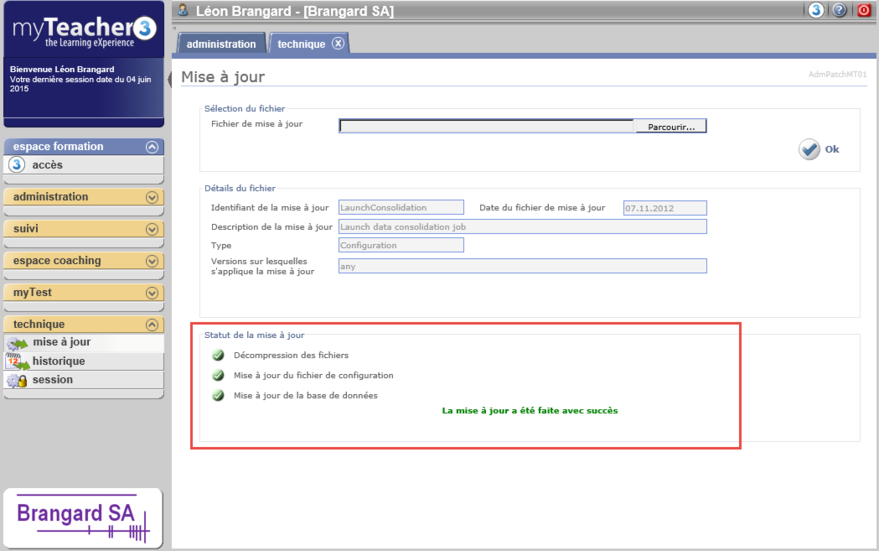The image size is (879, 551).
Task: Expand the administration sidebar section
Action: coord(152,197)
